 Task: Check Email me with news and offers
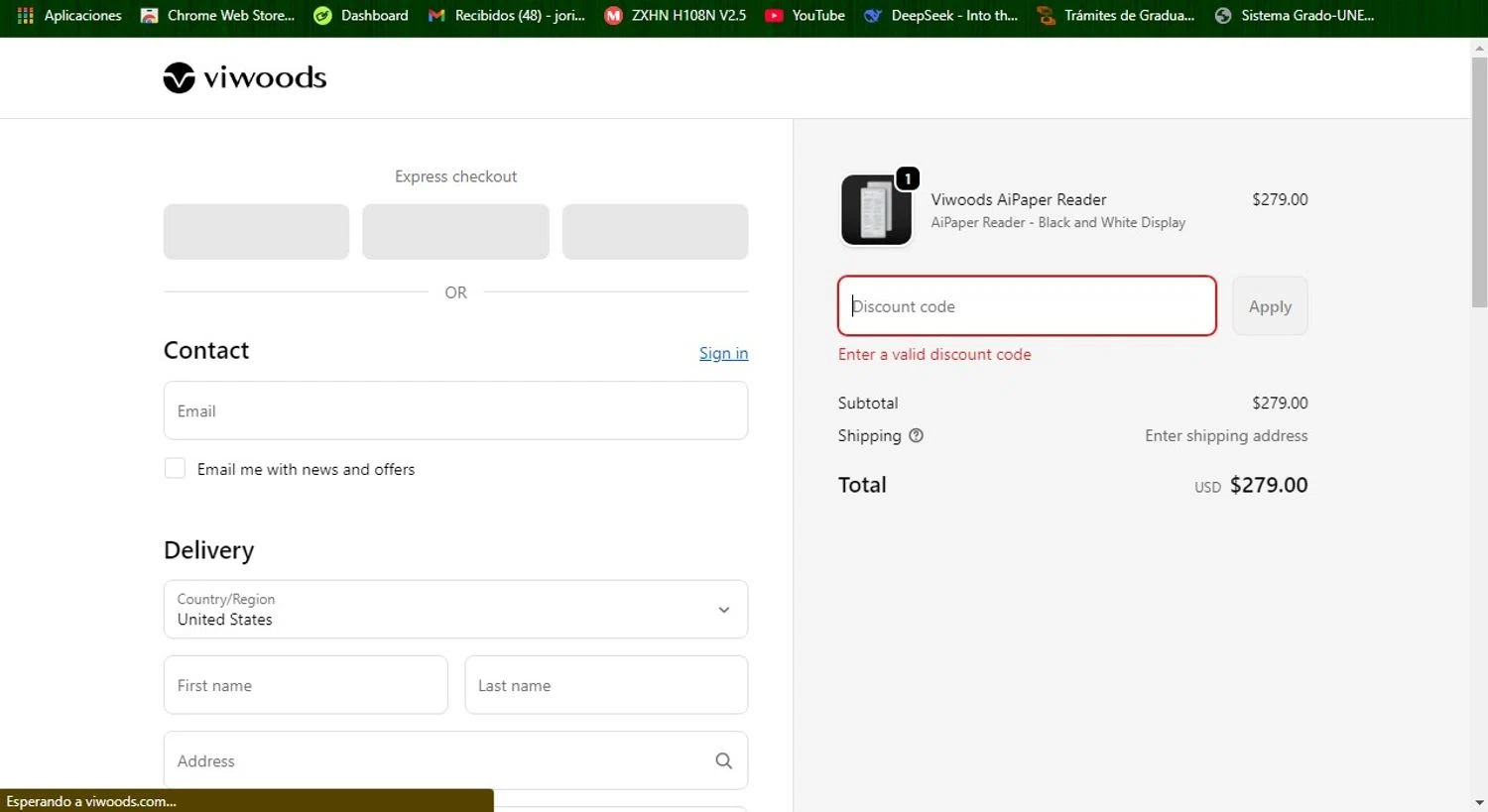(175, 468)
